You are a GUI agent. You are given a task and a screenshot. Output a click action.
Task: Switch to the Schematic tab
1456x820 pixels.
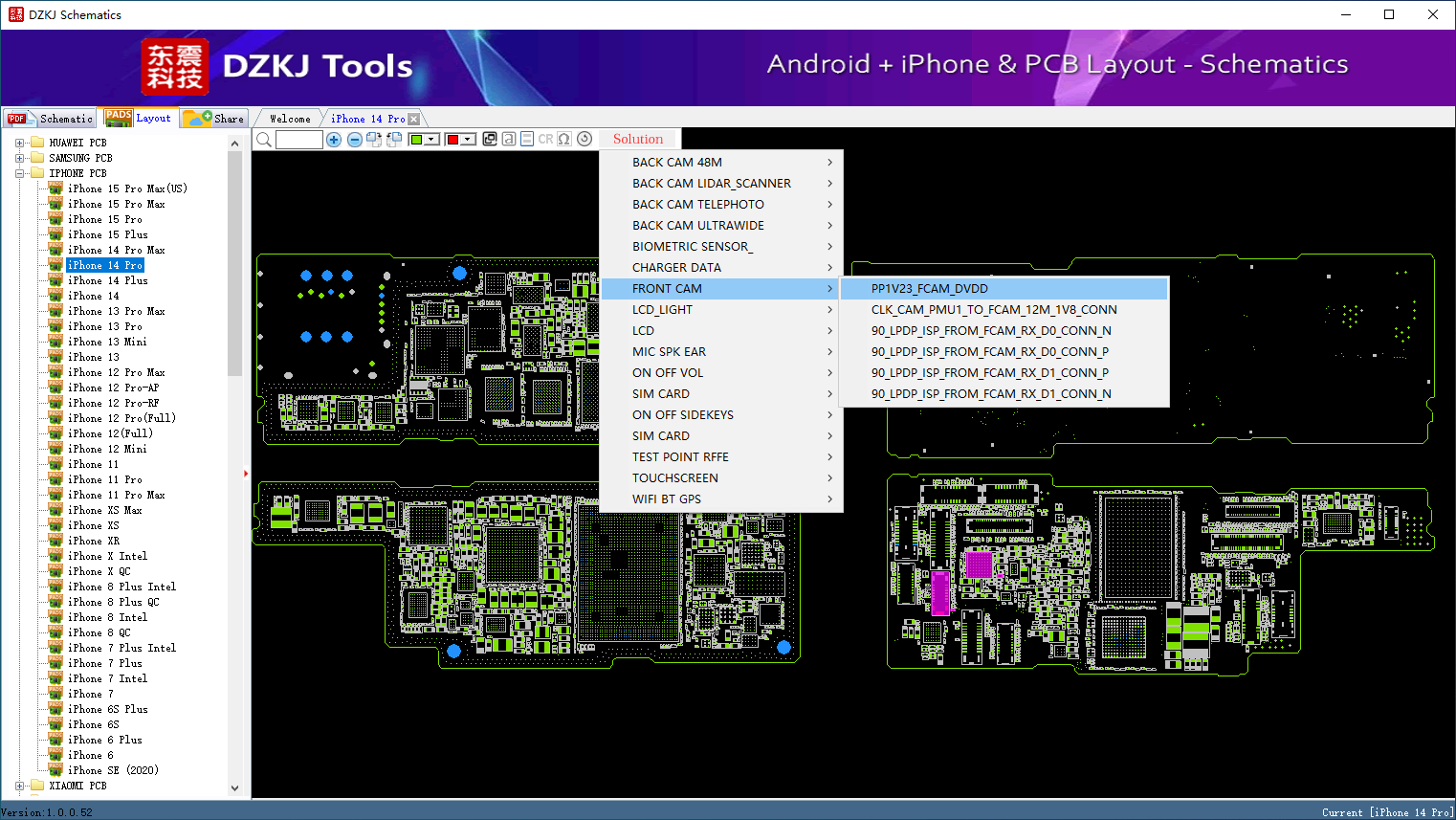(x=50, y=119)
